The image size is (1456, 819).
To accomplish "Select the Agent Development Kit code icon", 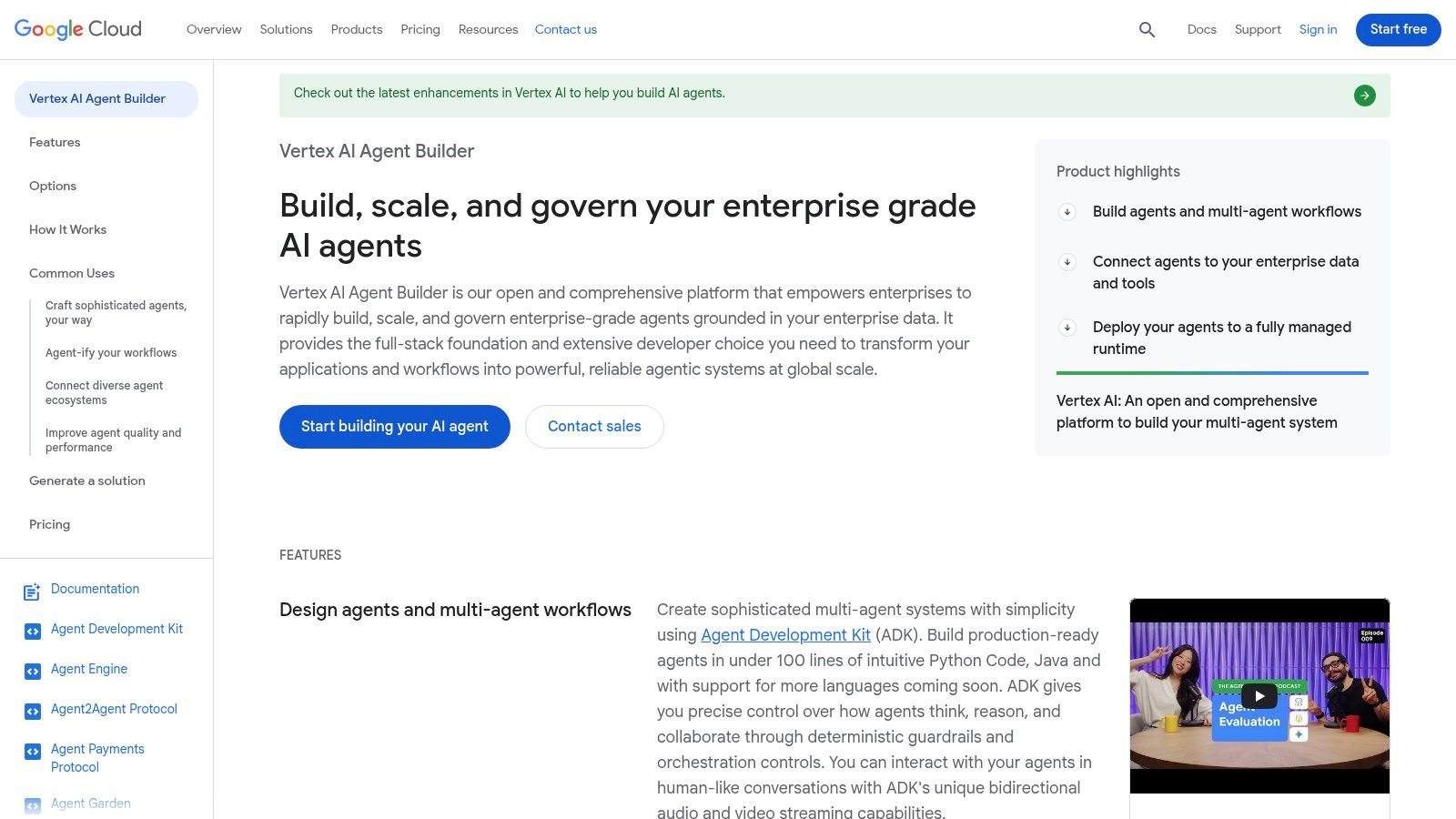I will pyautogui.click(x=32, y=629).
